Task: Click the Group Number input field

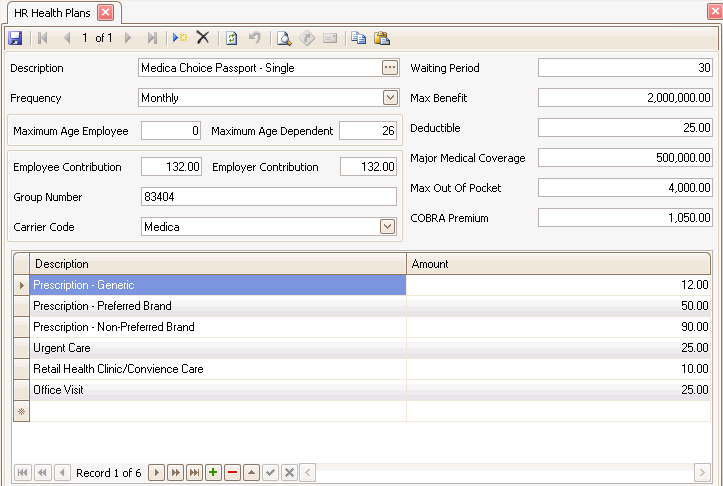Action: point(268,197)
